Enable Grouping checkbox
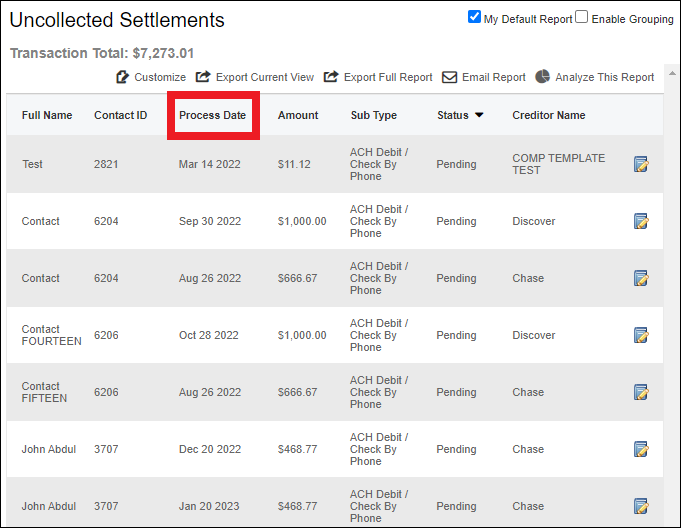Image resolution: width=681 pixels, height=528 pixels. tap(582, 17)
